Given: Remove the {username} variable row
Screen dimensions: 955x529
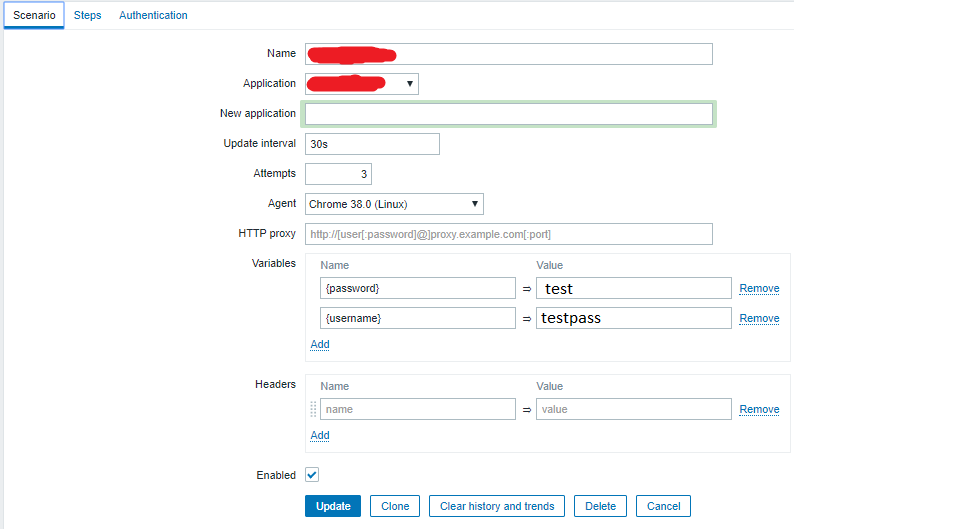Looking at the screenshot, I should pyautogui.click(x=759, y=318).
